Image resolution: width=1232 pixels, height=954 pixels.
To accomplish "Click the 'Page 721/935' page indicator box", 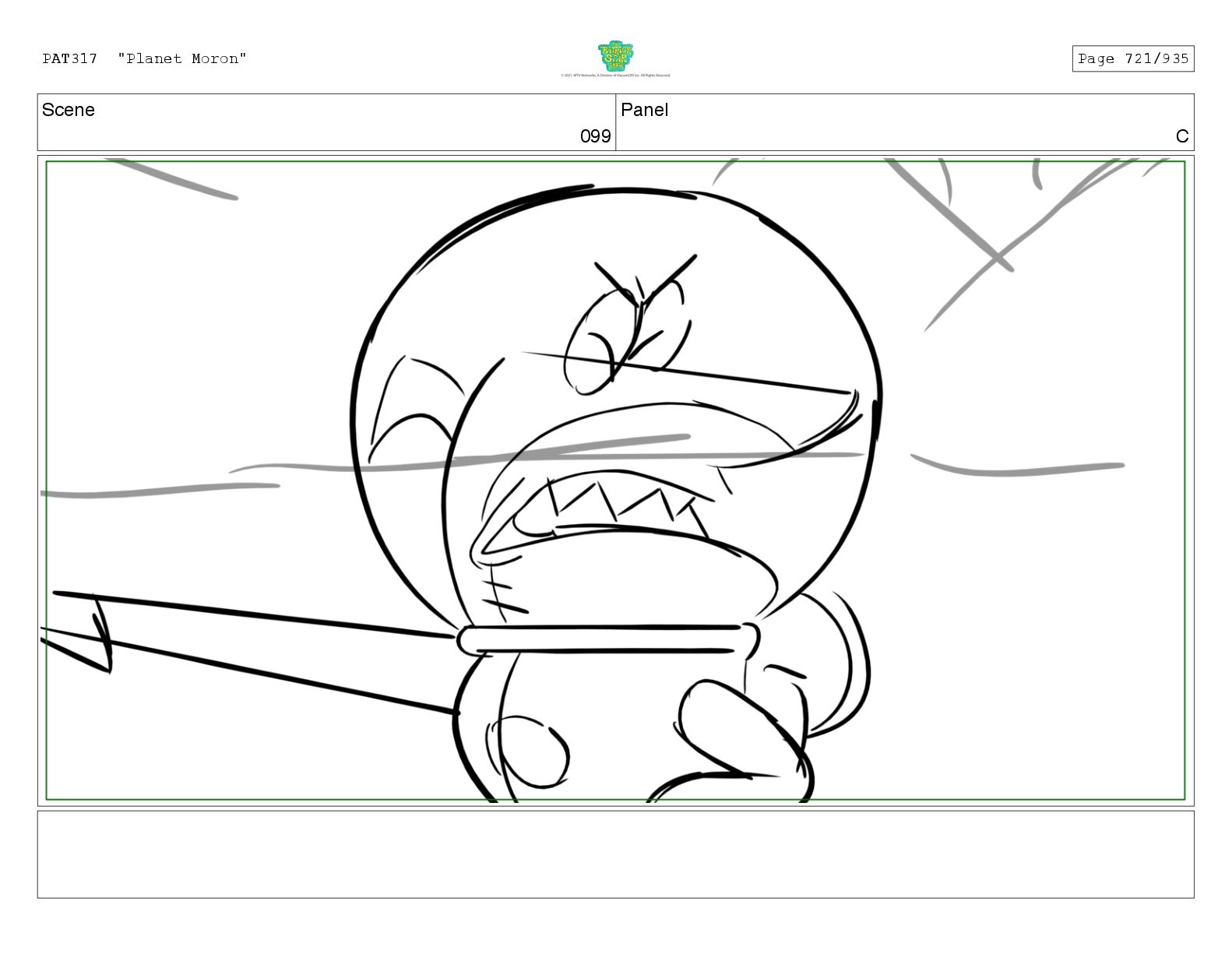I will (x=1132, y=58).
